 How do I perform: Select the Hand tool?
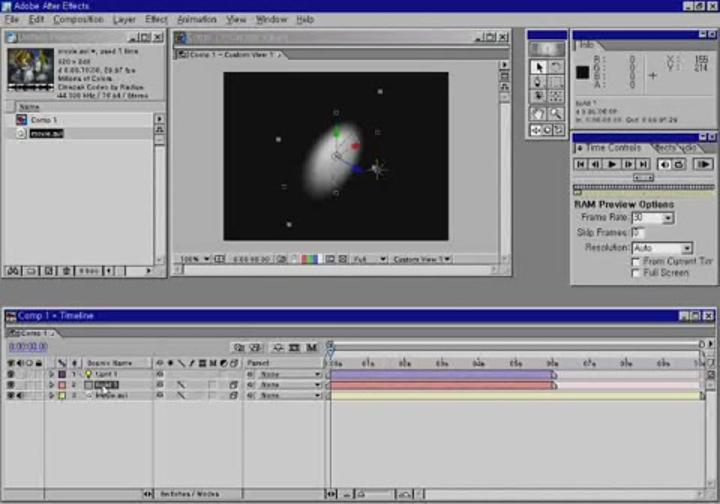click(x=539, y=113)
